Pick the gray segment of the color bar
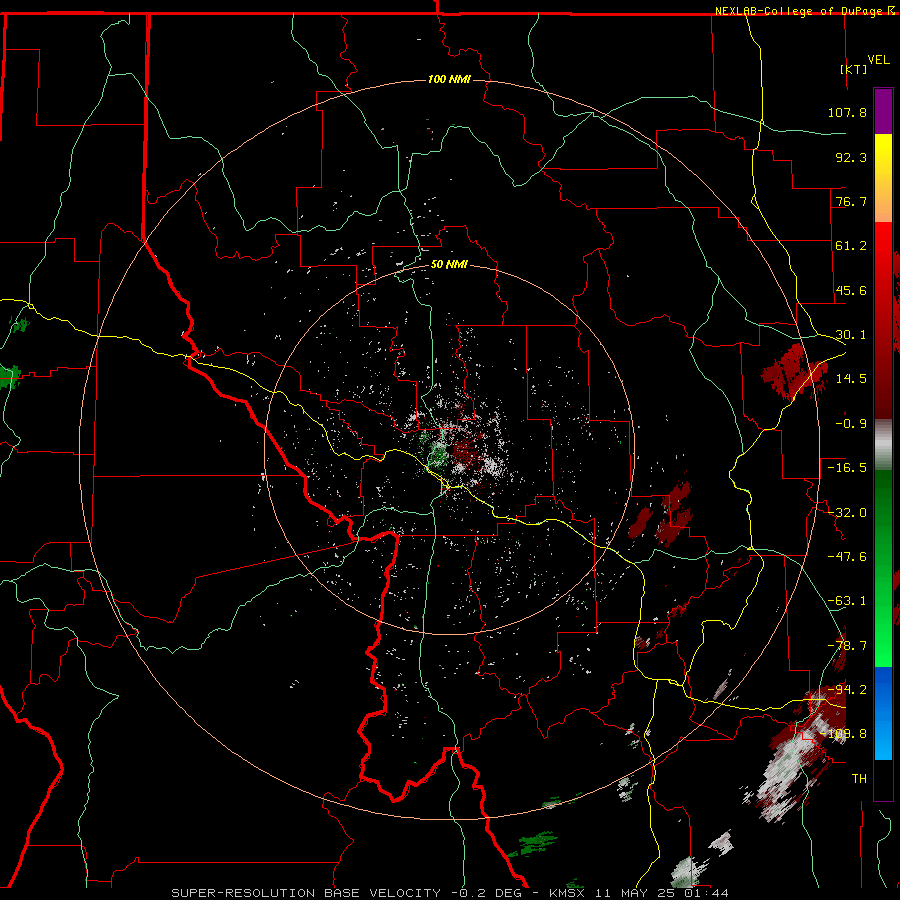Screen dimensions: 900x900 [x=883, y=445]
